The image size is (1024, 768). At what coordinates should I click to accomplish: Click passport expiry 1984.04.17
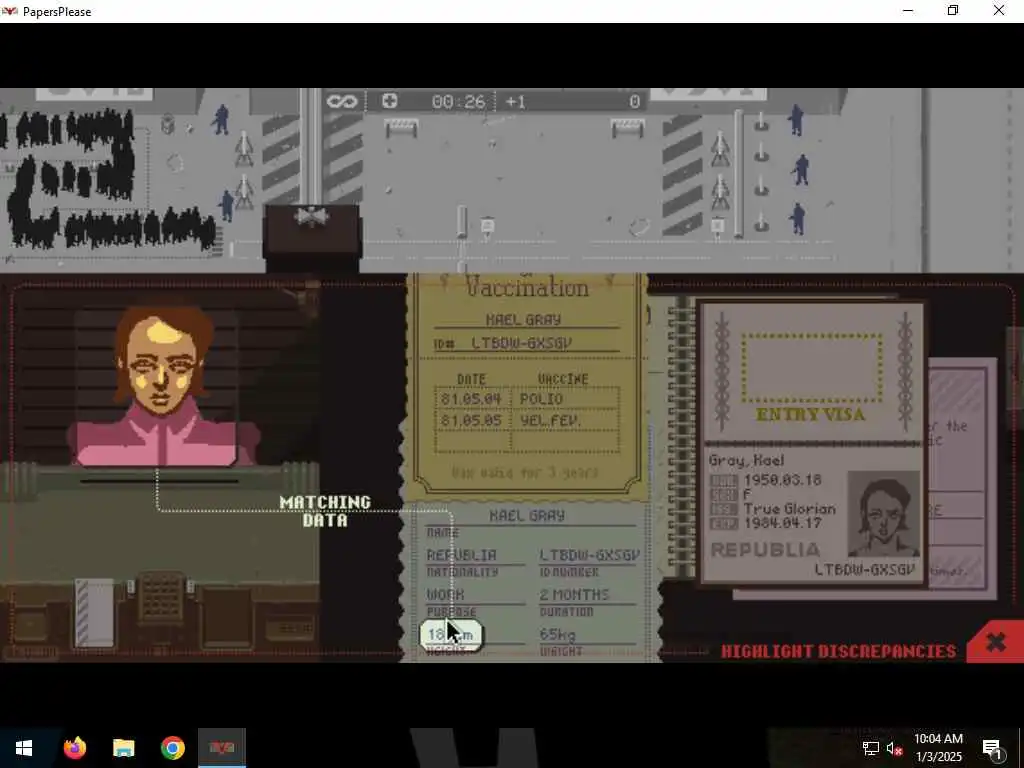click(x=782, y=523)
